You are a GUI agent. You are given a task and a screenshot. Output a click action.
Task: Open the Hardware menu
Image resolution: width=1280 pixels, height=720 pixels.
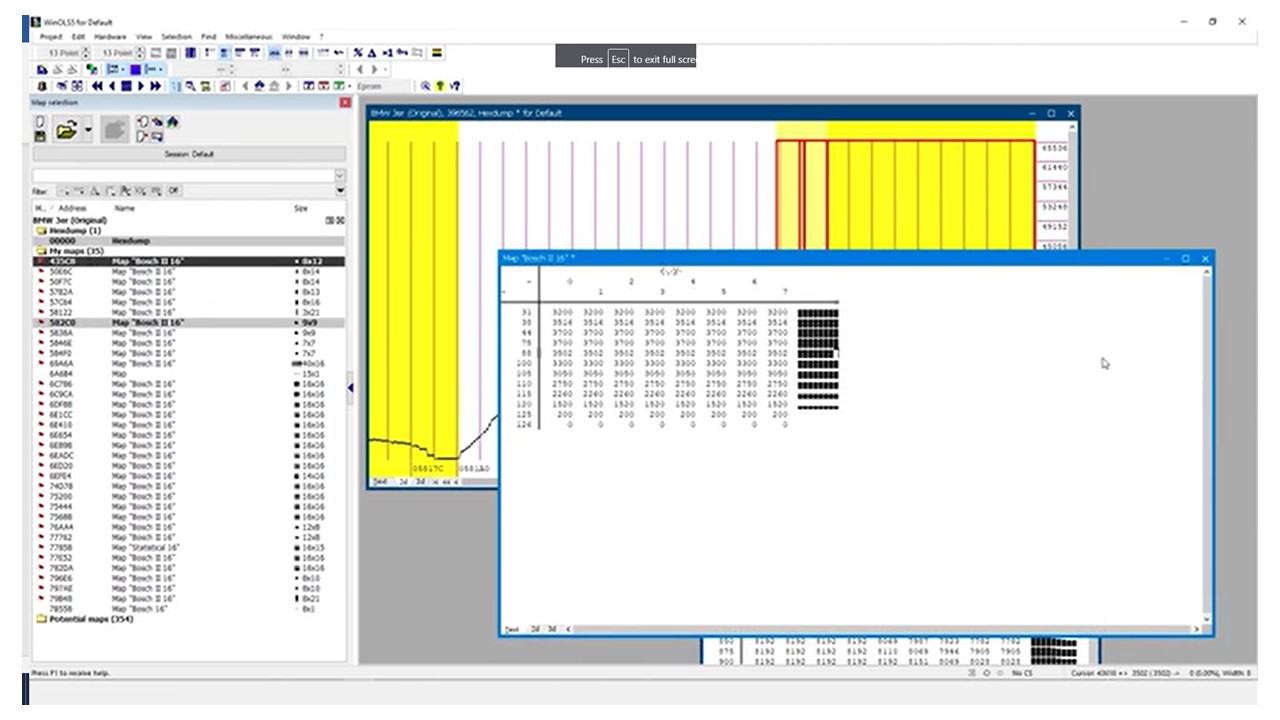coord(110,37)
